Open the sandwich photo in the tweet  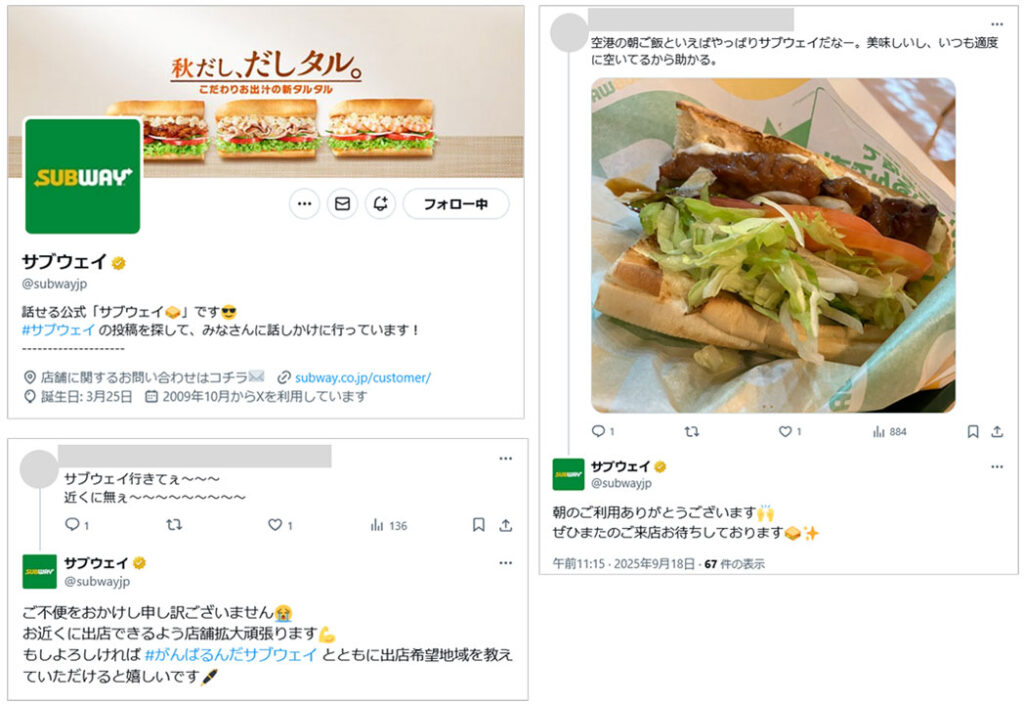[773, 245]
